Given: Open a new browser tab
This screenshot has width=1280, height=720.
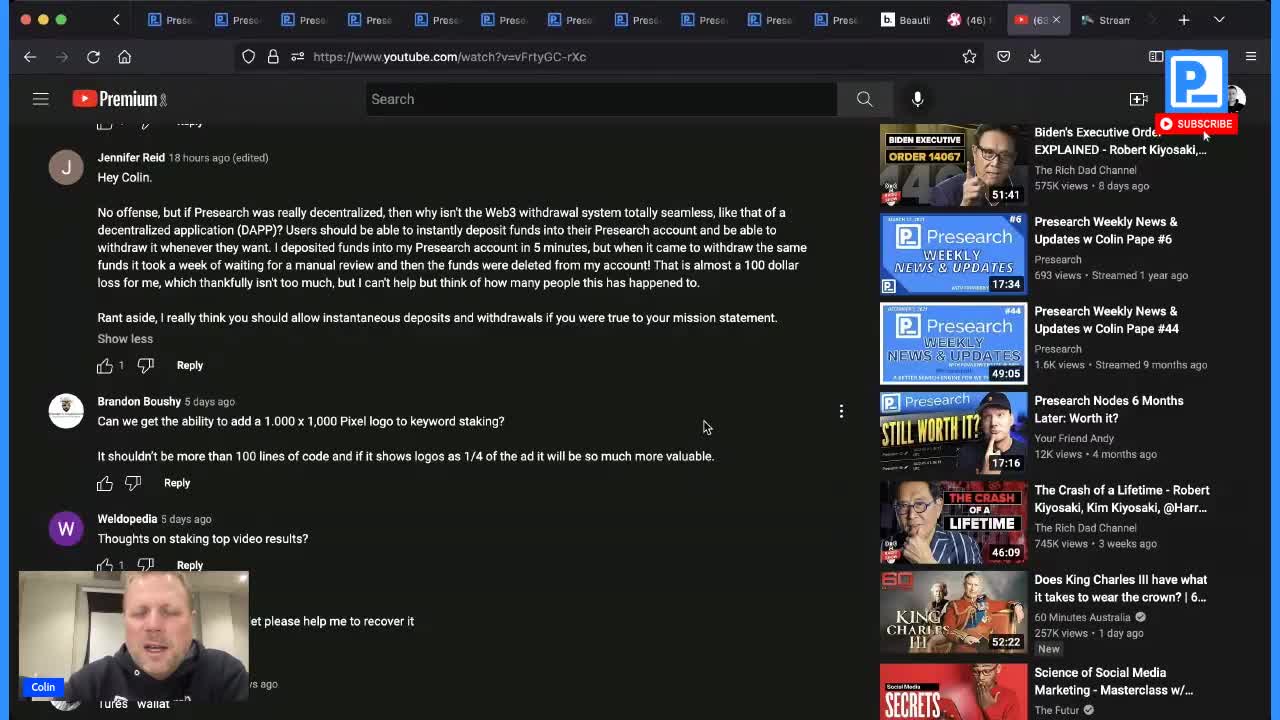Looking at the screenshot, I should 1183,20.
